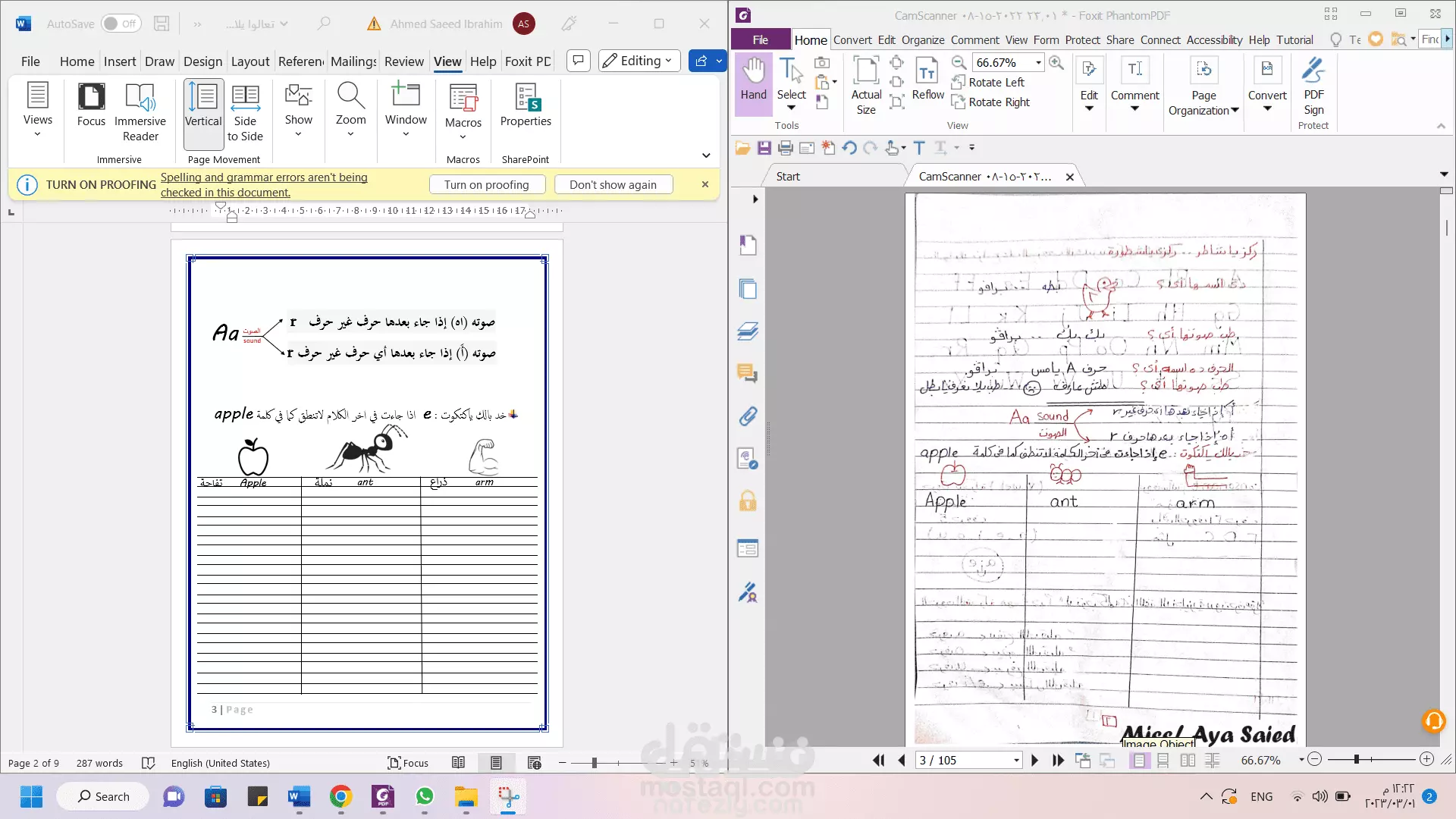The width and height of the screenshot is (1456, 819).
Task: Click the Windows taskbar Search box
Action: coord(103,796)
